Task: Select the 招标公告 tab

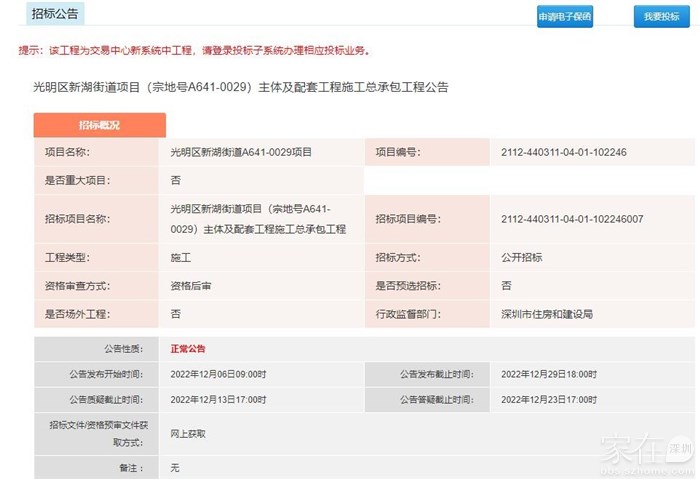Action: tap(55, 13)
